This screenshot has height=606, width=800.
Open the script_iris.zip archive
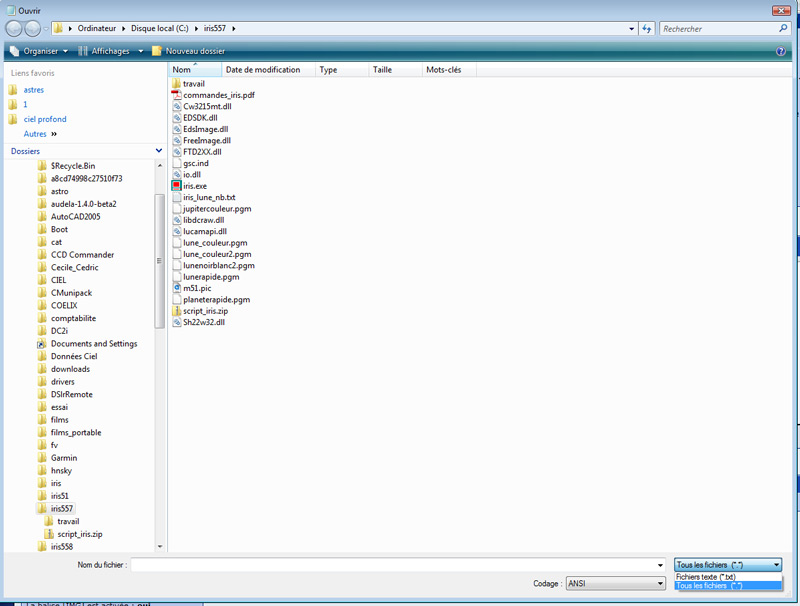coord(207,311)
